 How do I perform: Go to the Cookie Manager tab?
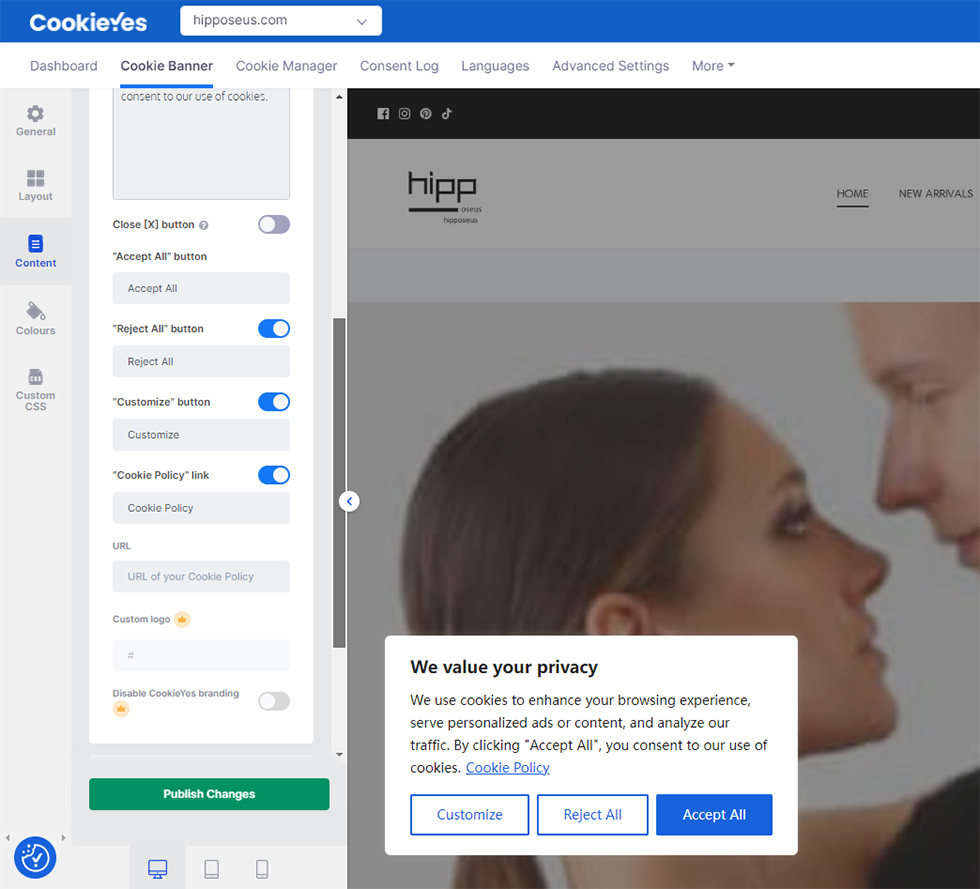[286, 66]
